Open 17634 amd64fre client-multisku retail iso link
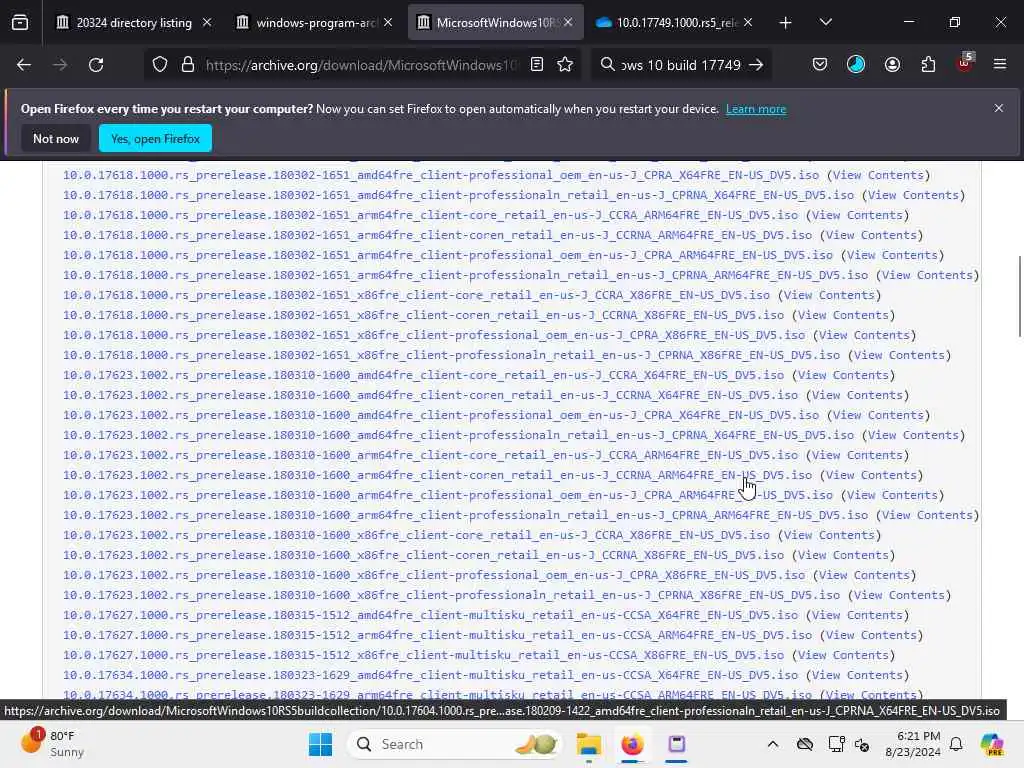This screenshot has width=1024, height=768. tap(430, 675)
